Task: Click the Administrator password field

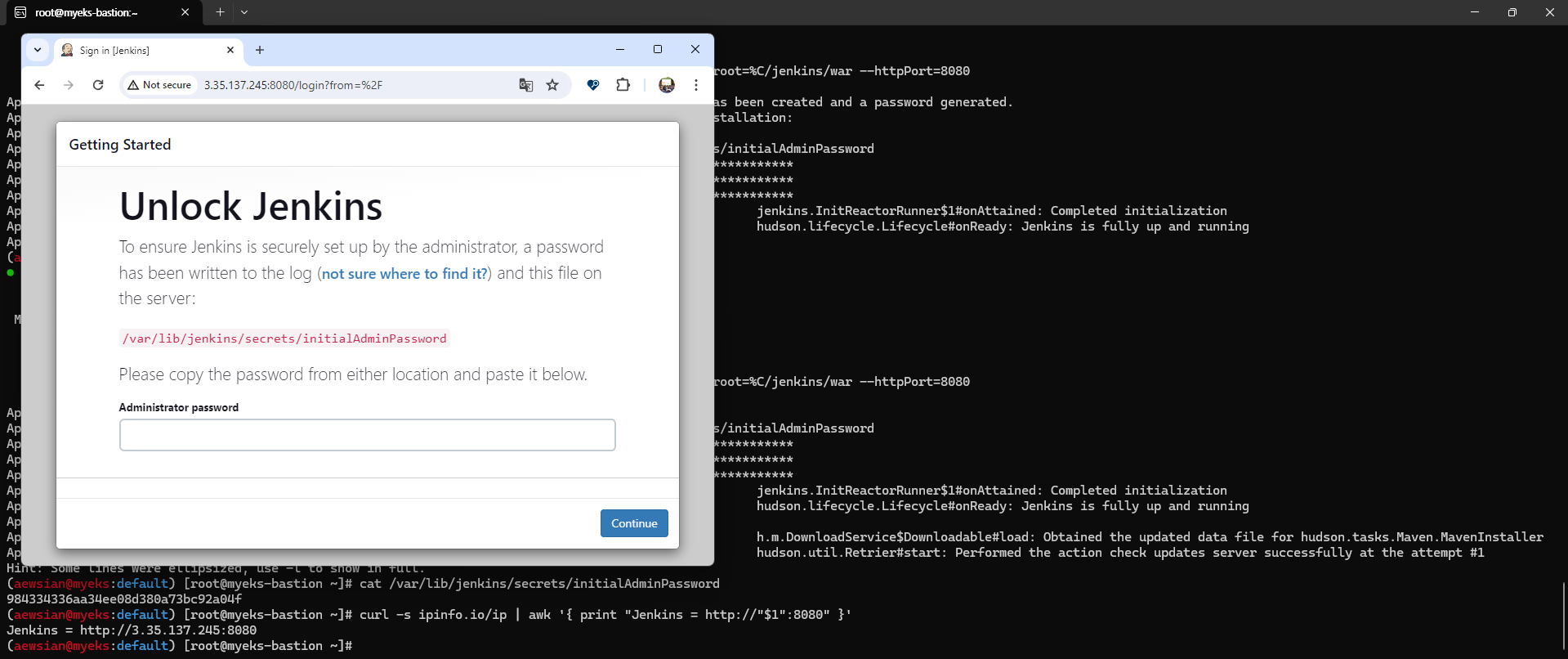Action: click(368, 435)
